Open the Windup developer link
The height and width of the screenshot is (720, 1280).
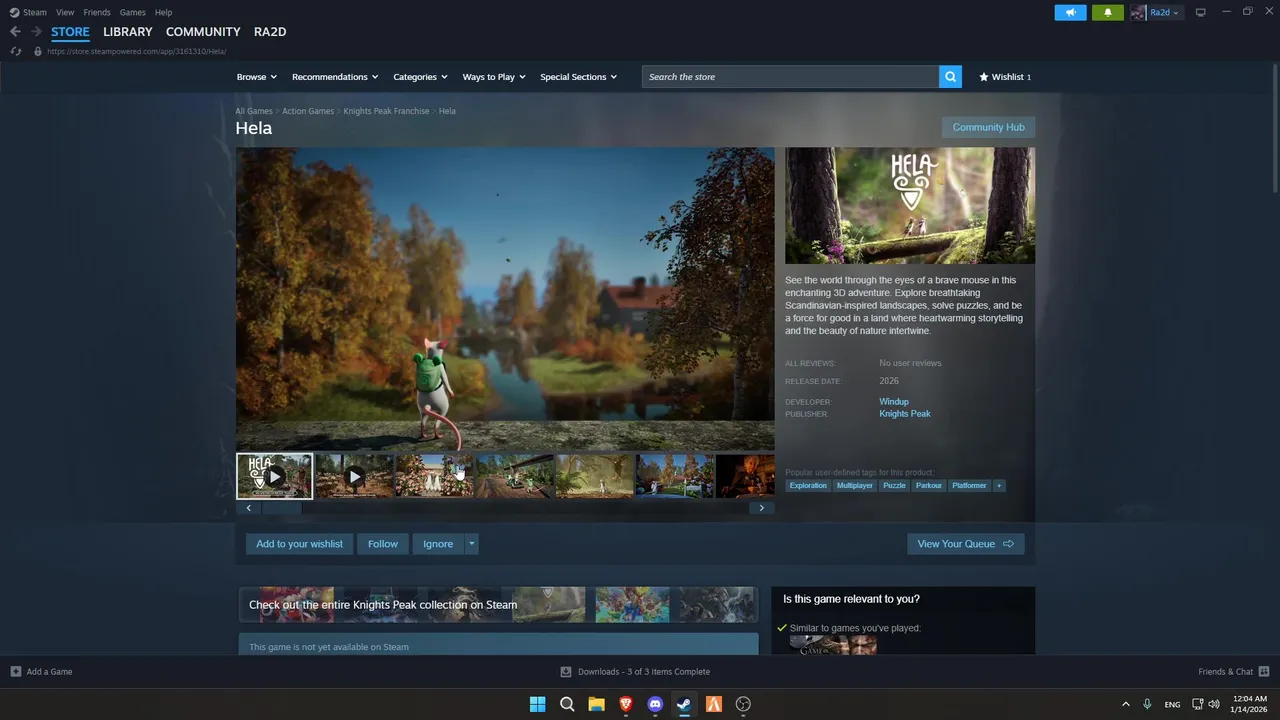tap(894, 402)
